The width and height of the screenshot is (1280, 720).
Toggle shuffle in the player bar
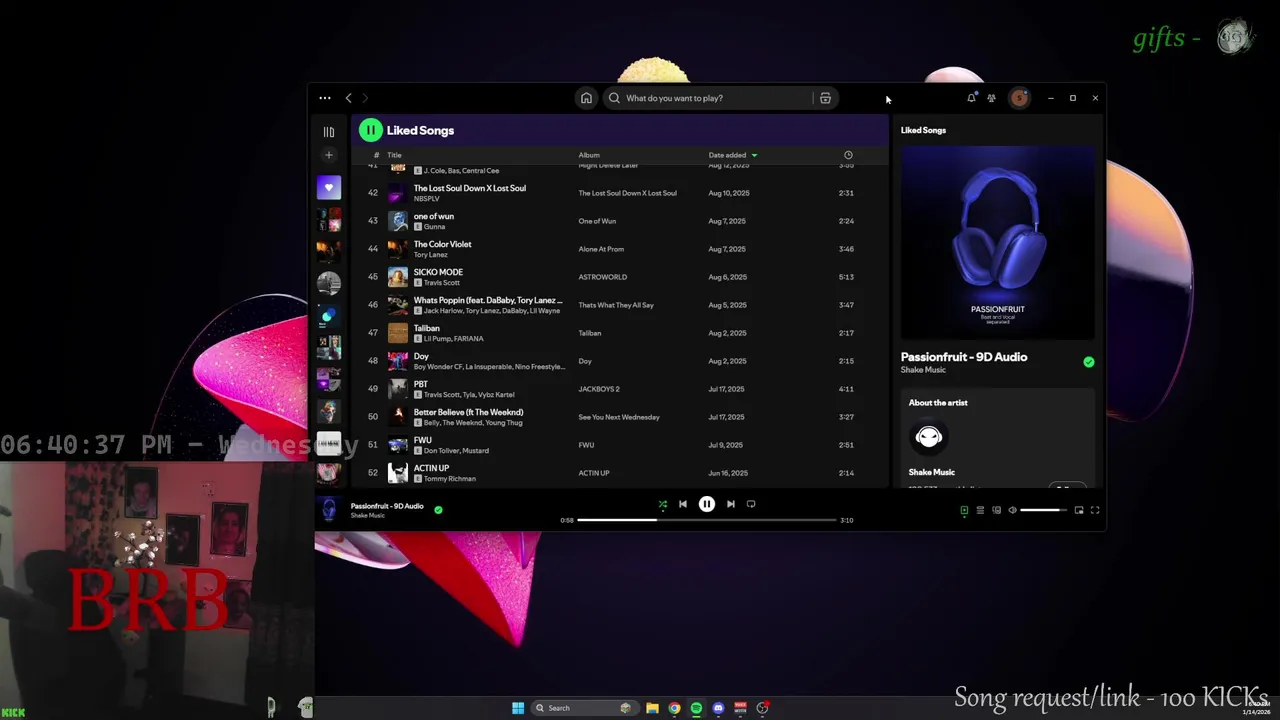pos(662,505)
